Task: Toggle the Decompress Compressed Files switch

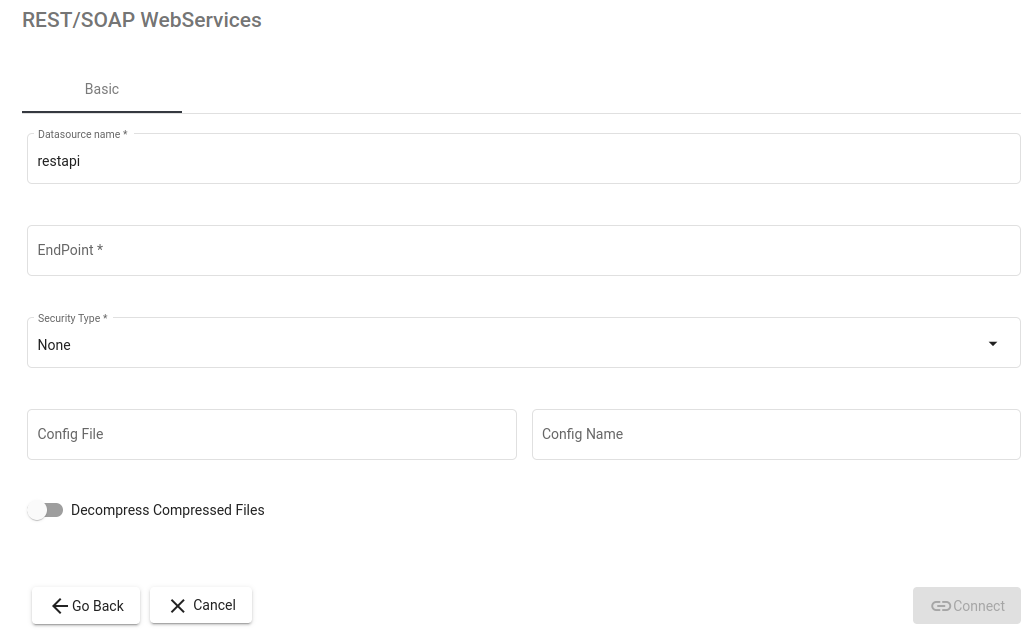Action: [x=45, y=510]
